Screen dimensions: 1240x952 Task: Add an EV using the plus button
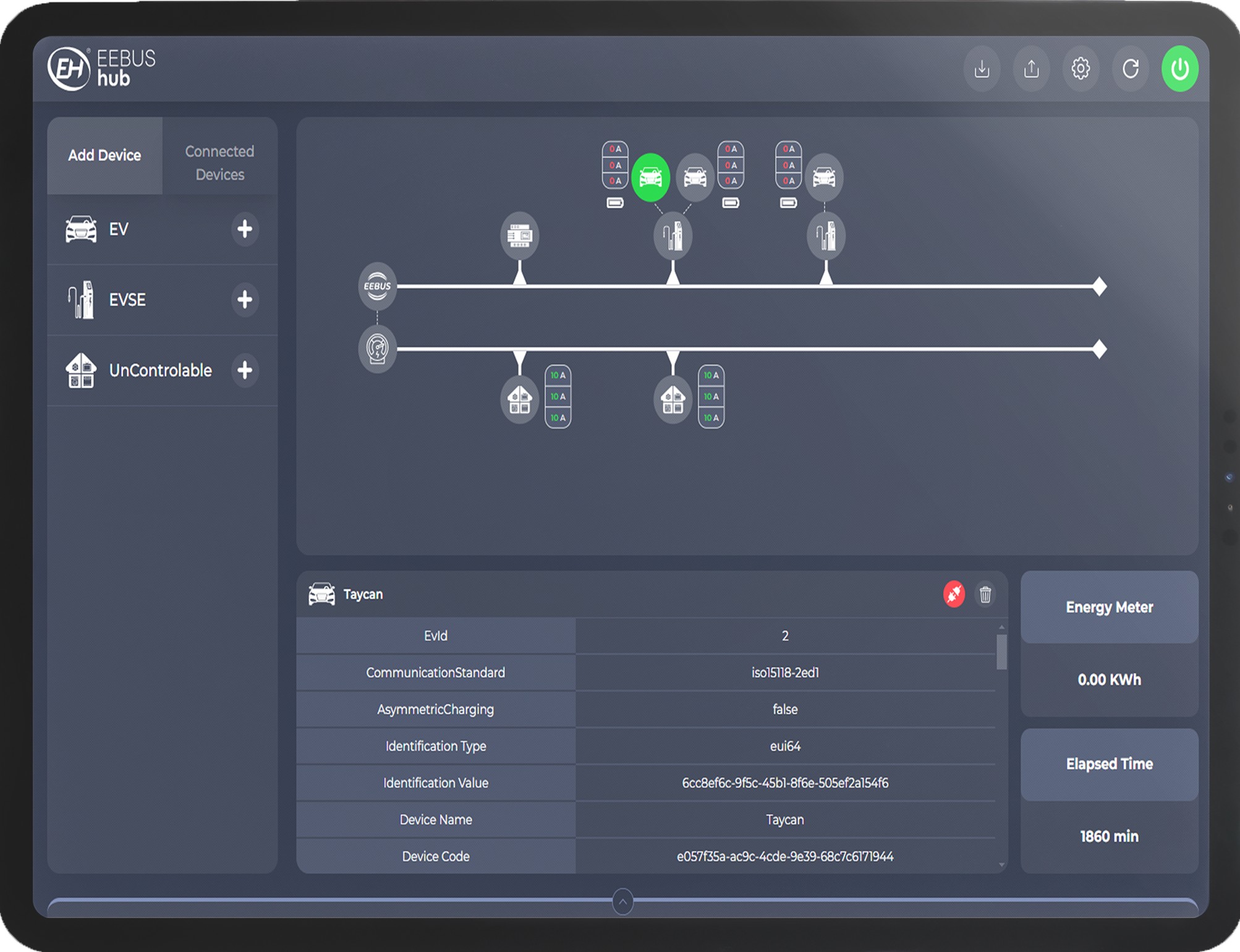tap(245, 229)
